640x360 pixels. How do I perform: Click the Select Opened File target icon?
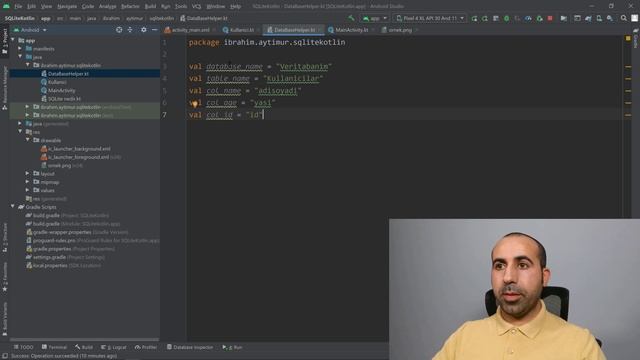[x=119, y=30]
